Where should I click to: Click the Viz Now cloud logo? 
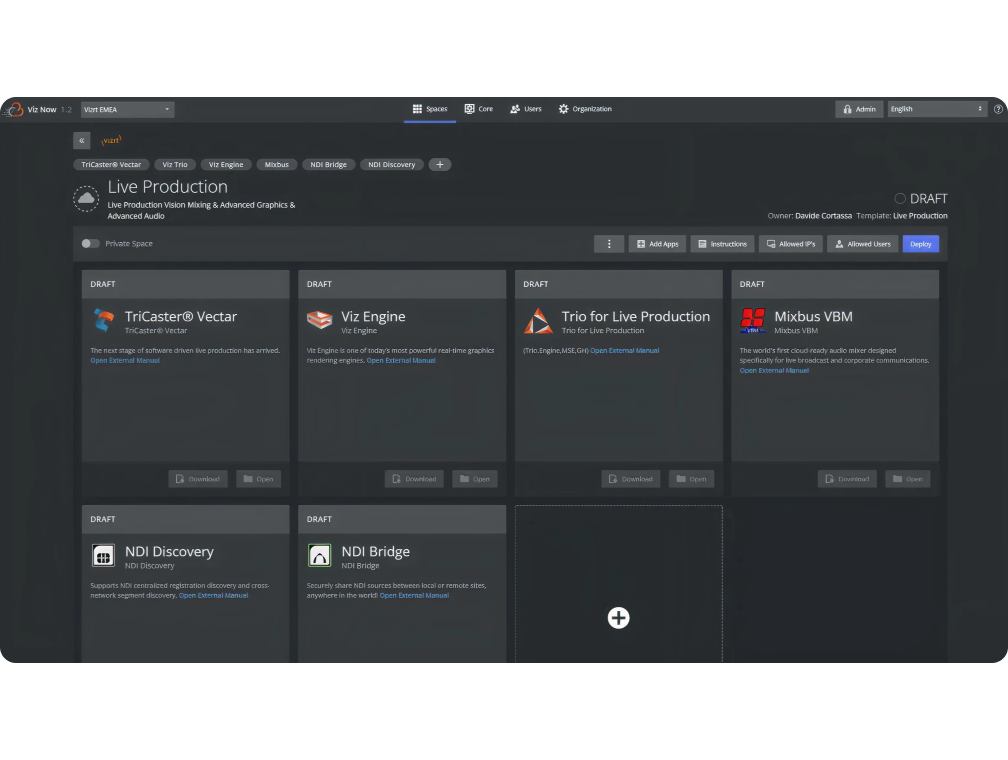[x=14, y=109]
